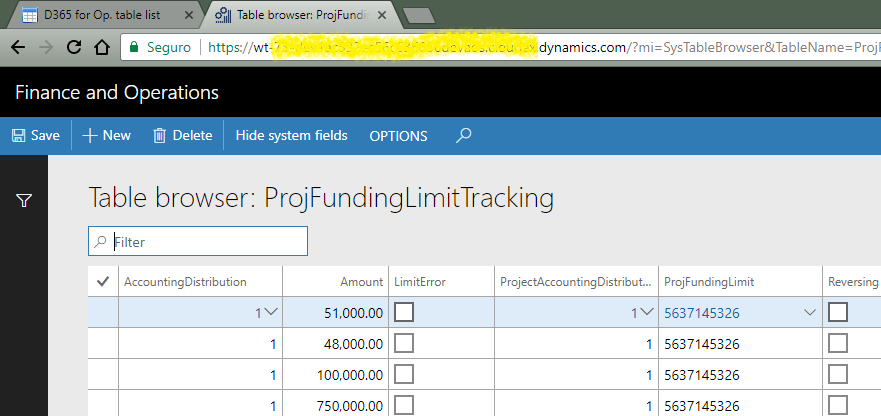Expand ProjFundingLimit dropdown in first row

click(810, 313)
